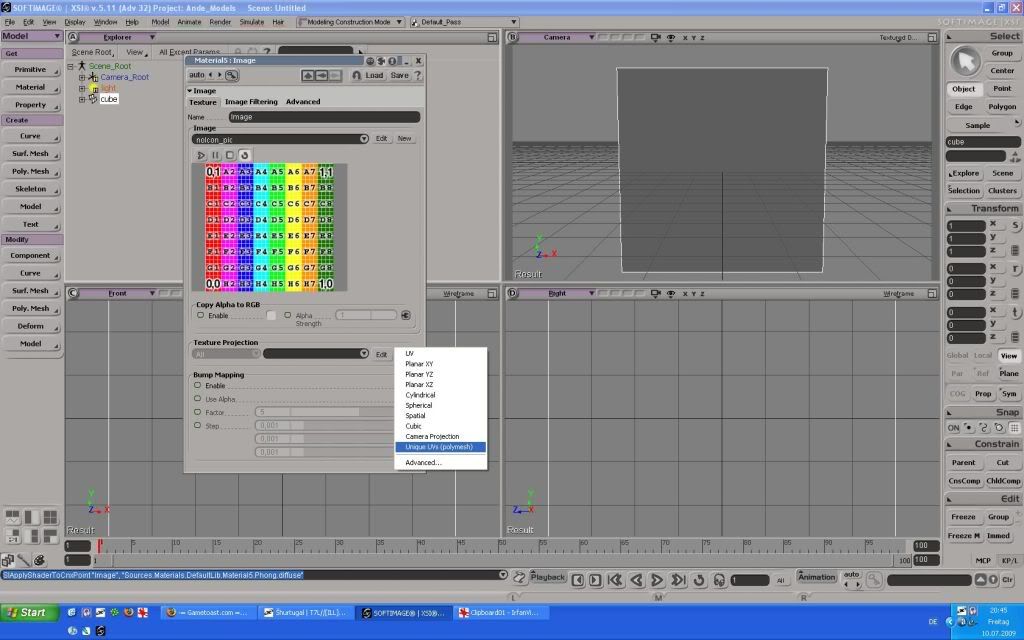Play animation forward

[657, 580]
